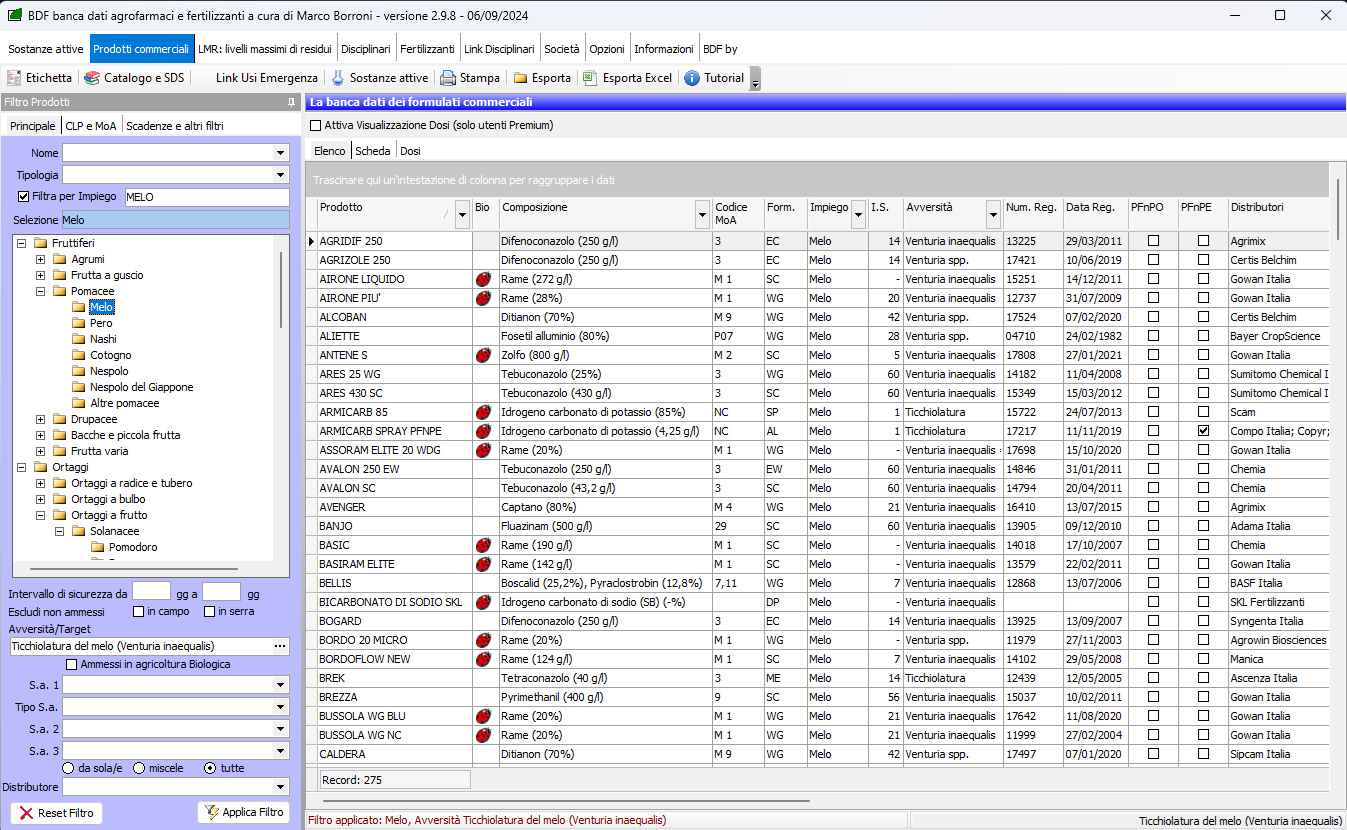Image resolution: width=1347 pixels, height=830 pixels.
Task: Uncheck PFnPE for ARMICARB SPRAY PFNPE
Action: tap(1203, 431)
